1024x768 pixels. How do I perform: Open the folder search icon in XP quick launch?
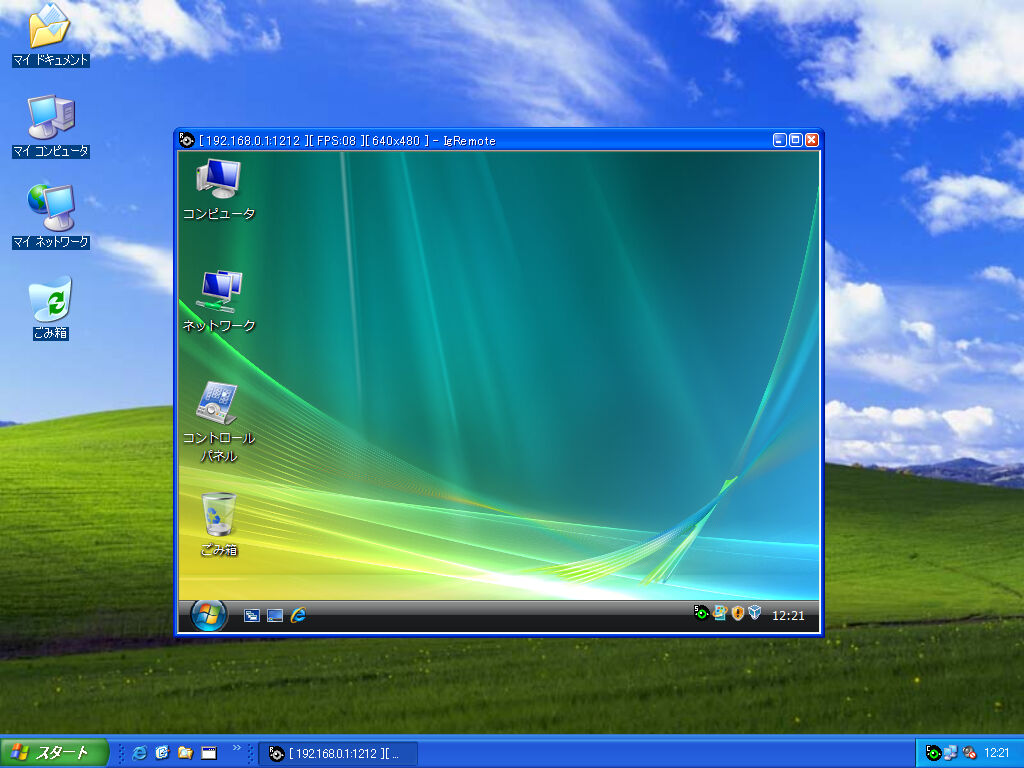coord(185,753)
